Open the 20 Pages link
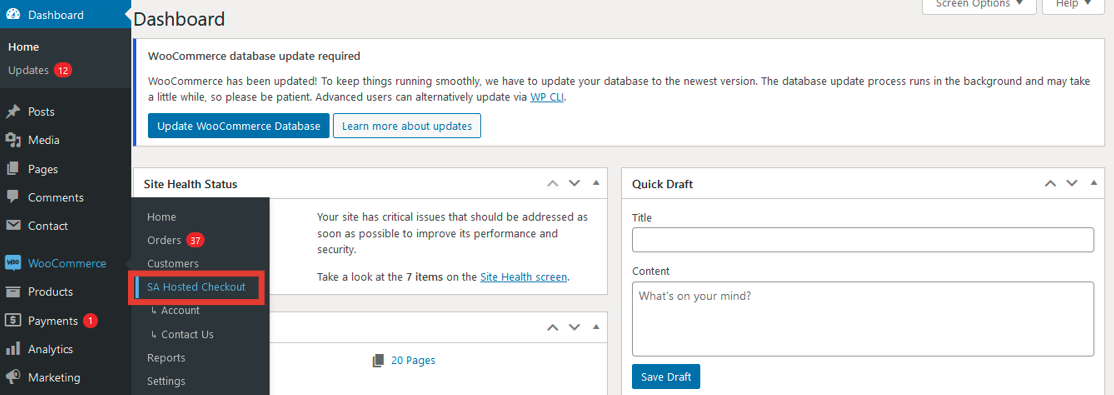 point(413,360)
